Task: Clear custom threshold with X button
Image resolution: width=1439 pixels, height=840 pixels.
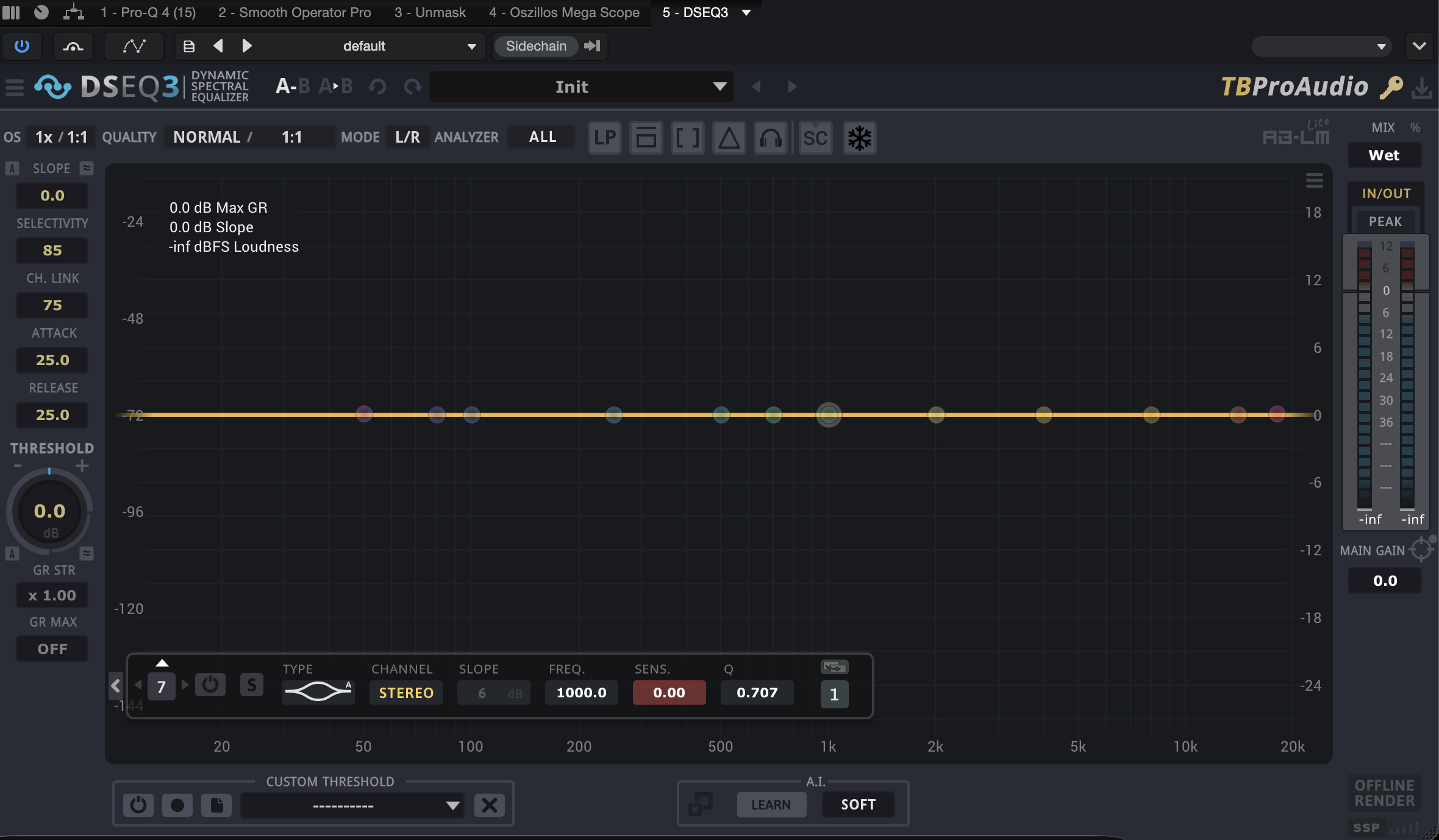Action: coord(489,805)
